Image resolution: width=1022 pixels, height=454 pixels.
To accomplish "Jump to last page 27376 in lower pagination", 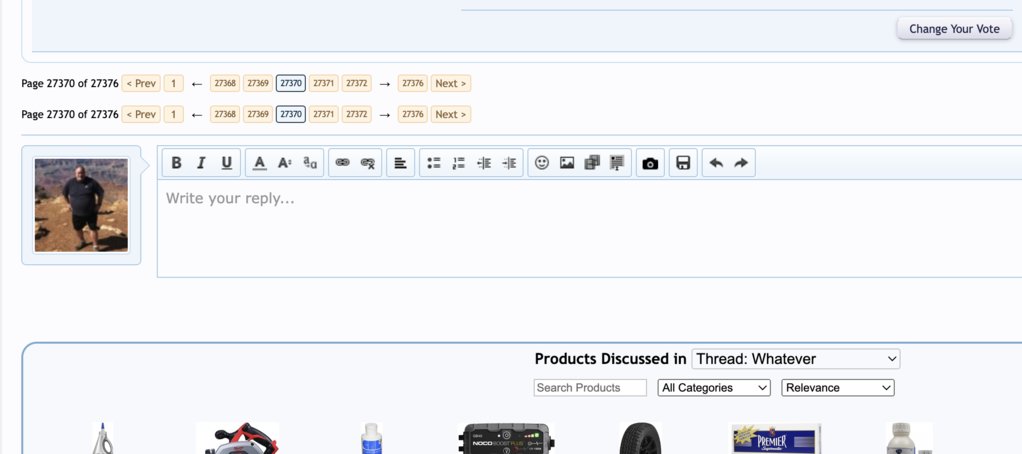I will click(413, 115).
